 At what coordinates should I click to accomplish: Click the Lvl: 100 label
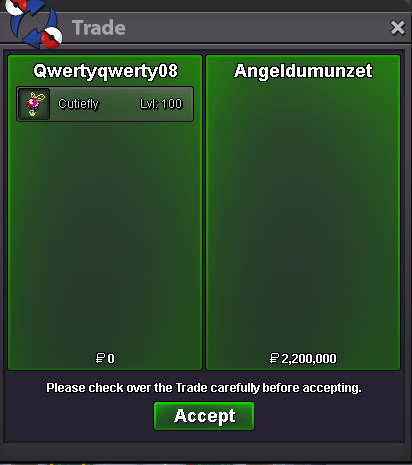[161, 104]
